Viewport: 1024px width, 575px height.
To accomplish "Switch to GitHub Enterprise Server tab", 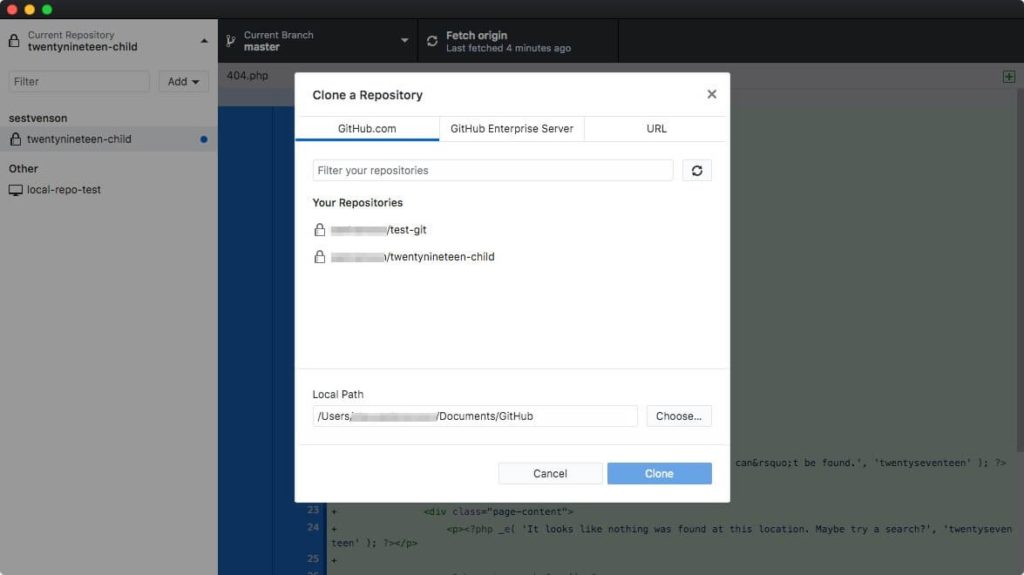I will (512, 129).
